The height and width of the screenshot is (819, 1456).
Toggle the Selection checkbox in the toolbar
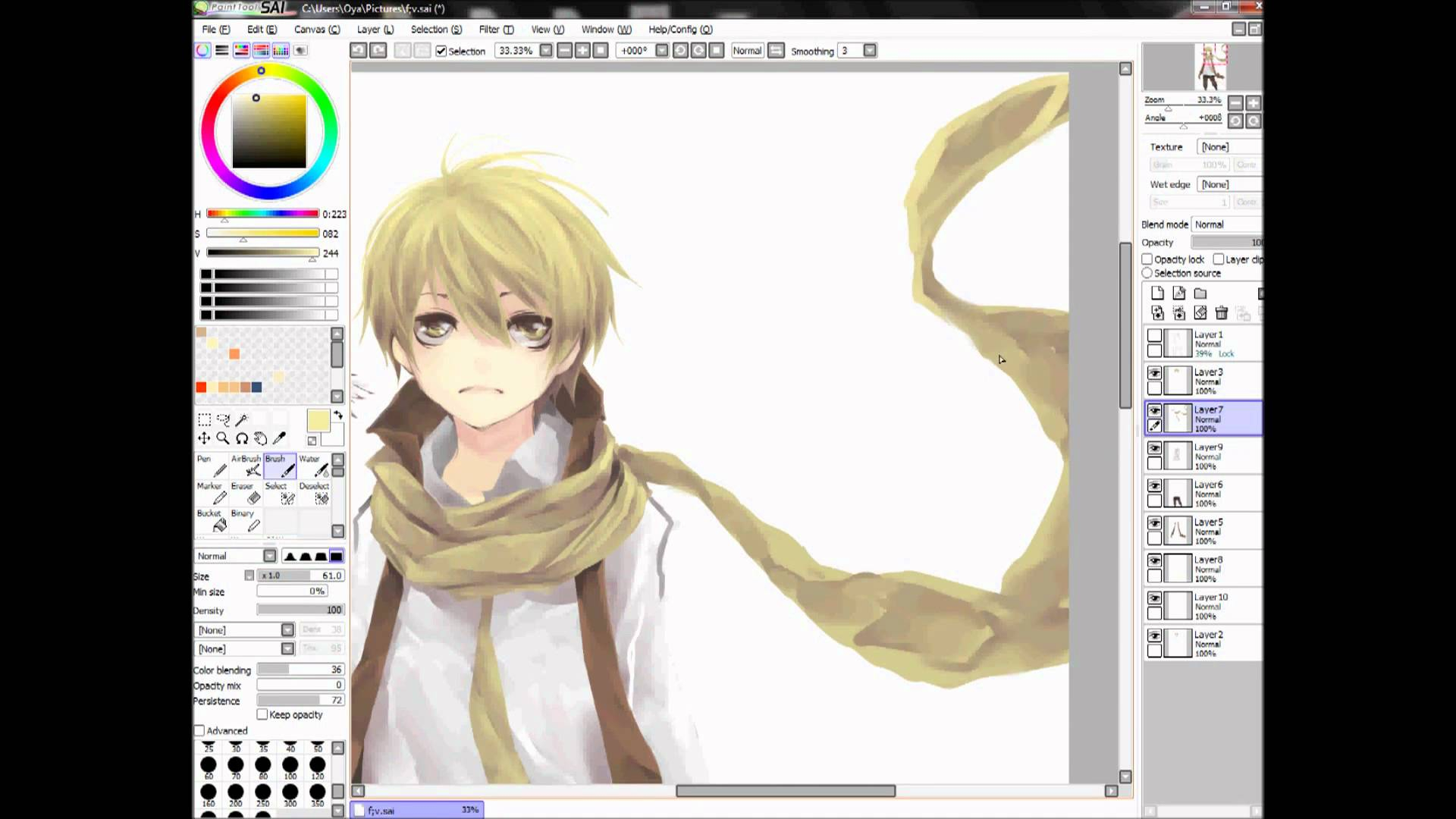(x=441, y=51)
